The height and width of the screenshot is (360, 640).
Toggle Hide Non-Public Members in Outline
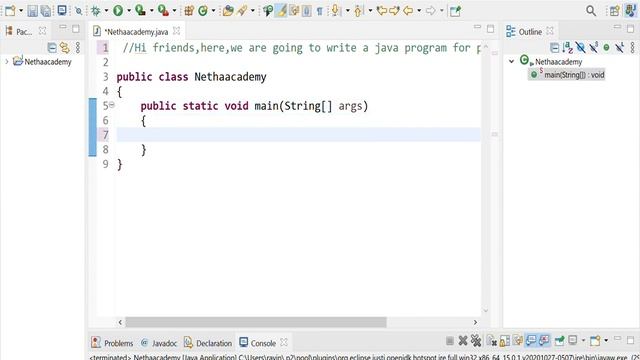[607, 48]
